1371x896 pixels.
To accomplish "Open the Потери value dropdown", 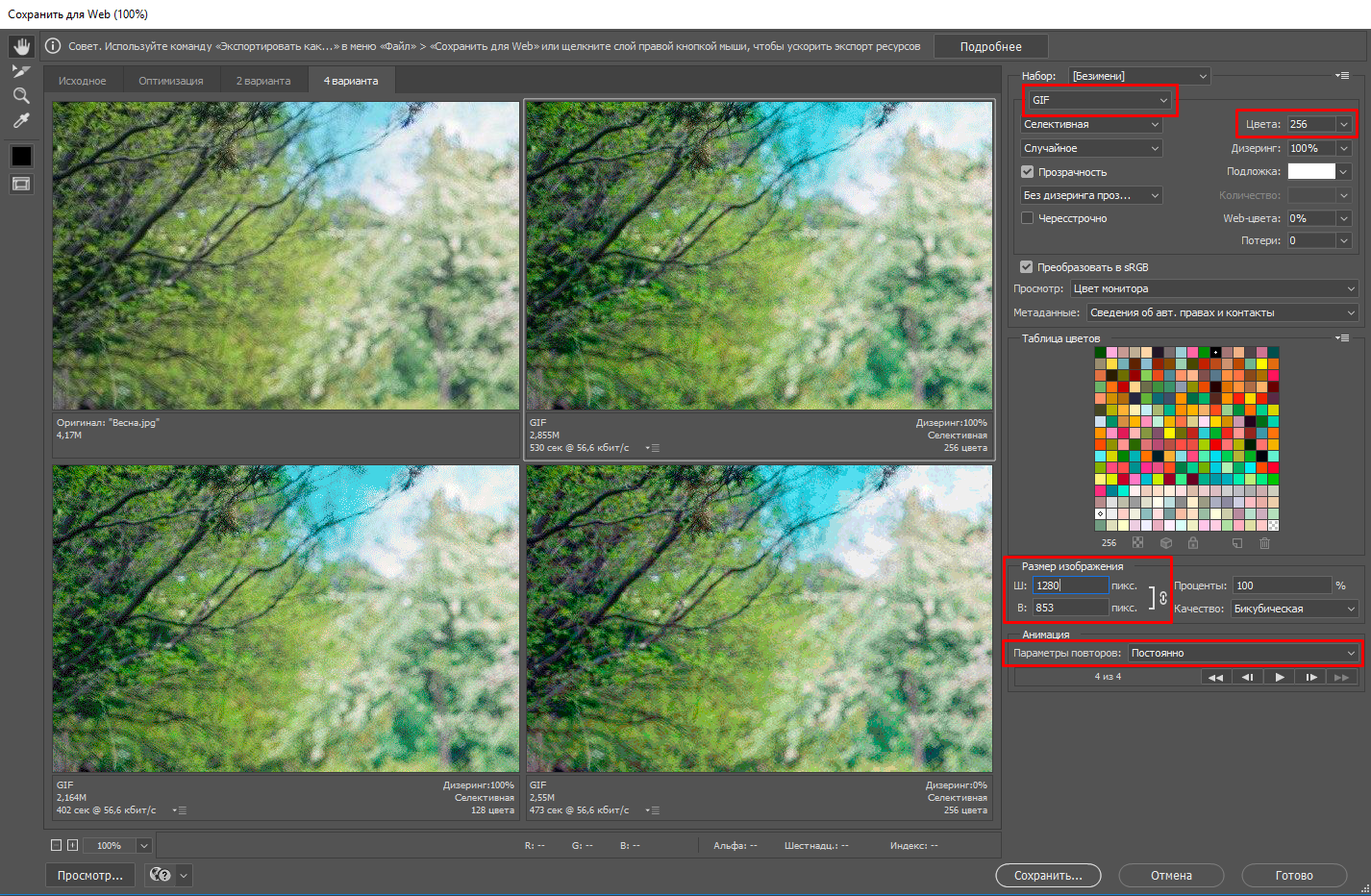I will 1344,240.
